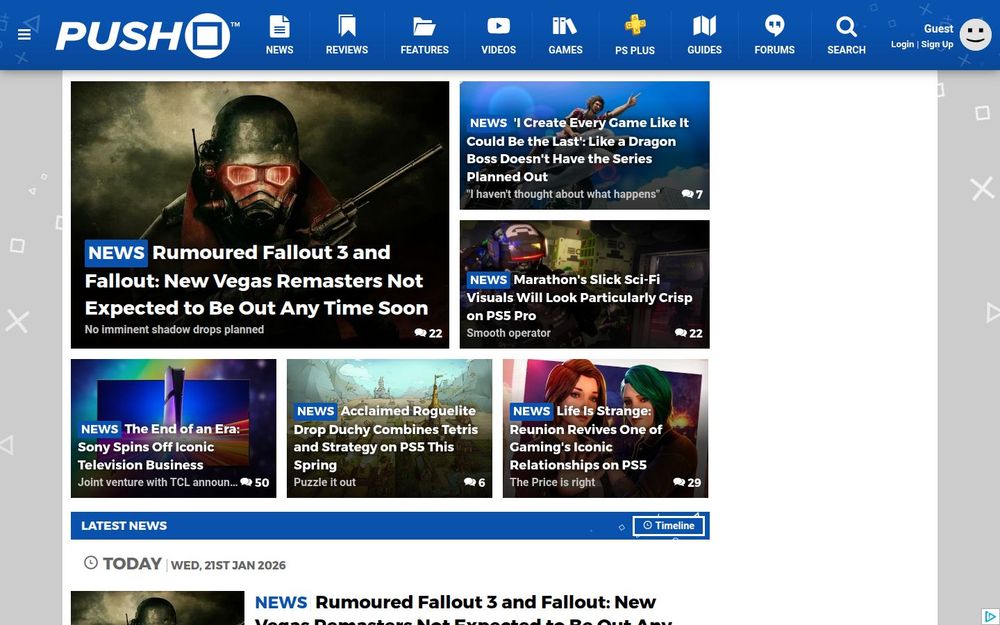Click the 'Guest' username text

[938, 29]
